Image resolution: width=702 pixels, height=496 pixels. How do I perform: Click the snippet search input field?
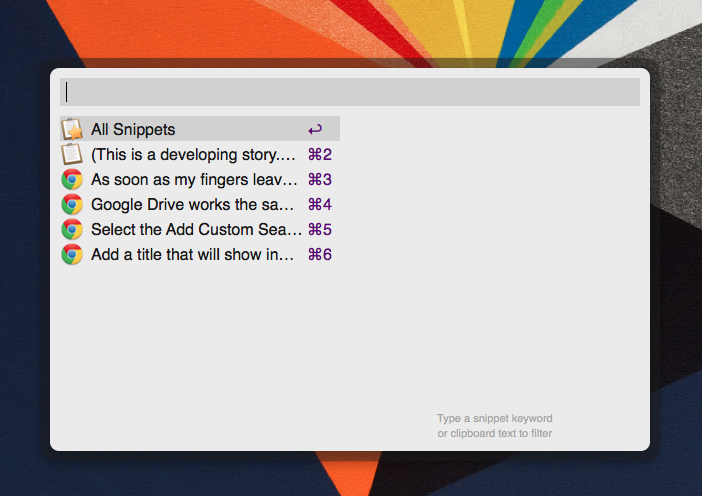coord(350,92)
